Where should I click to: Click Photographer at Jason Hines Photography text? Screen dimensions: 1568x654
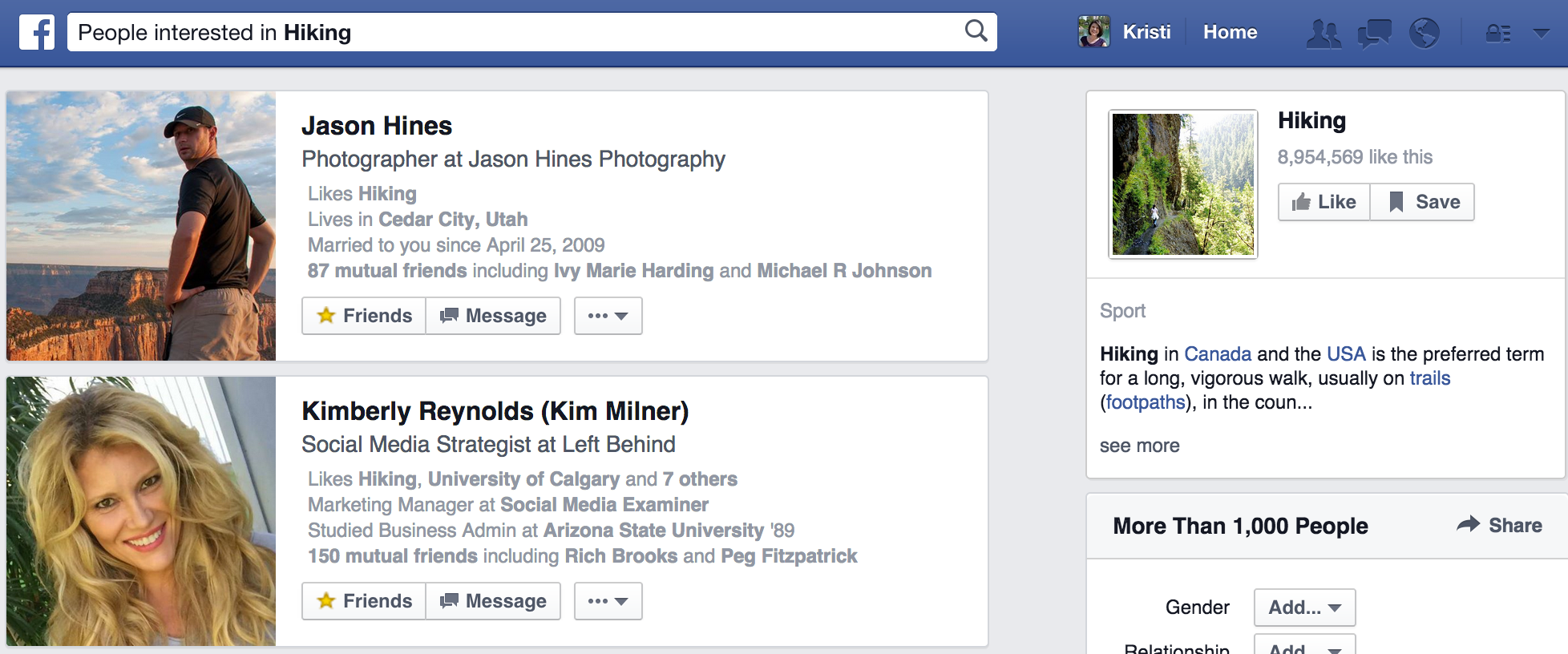pos(513,159)
